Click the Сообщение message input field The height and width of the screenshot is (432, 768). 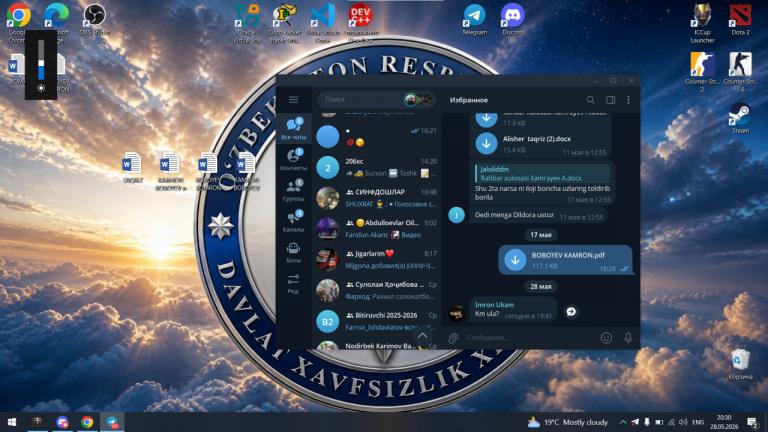click(x=529, y=337)
